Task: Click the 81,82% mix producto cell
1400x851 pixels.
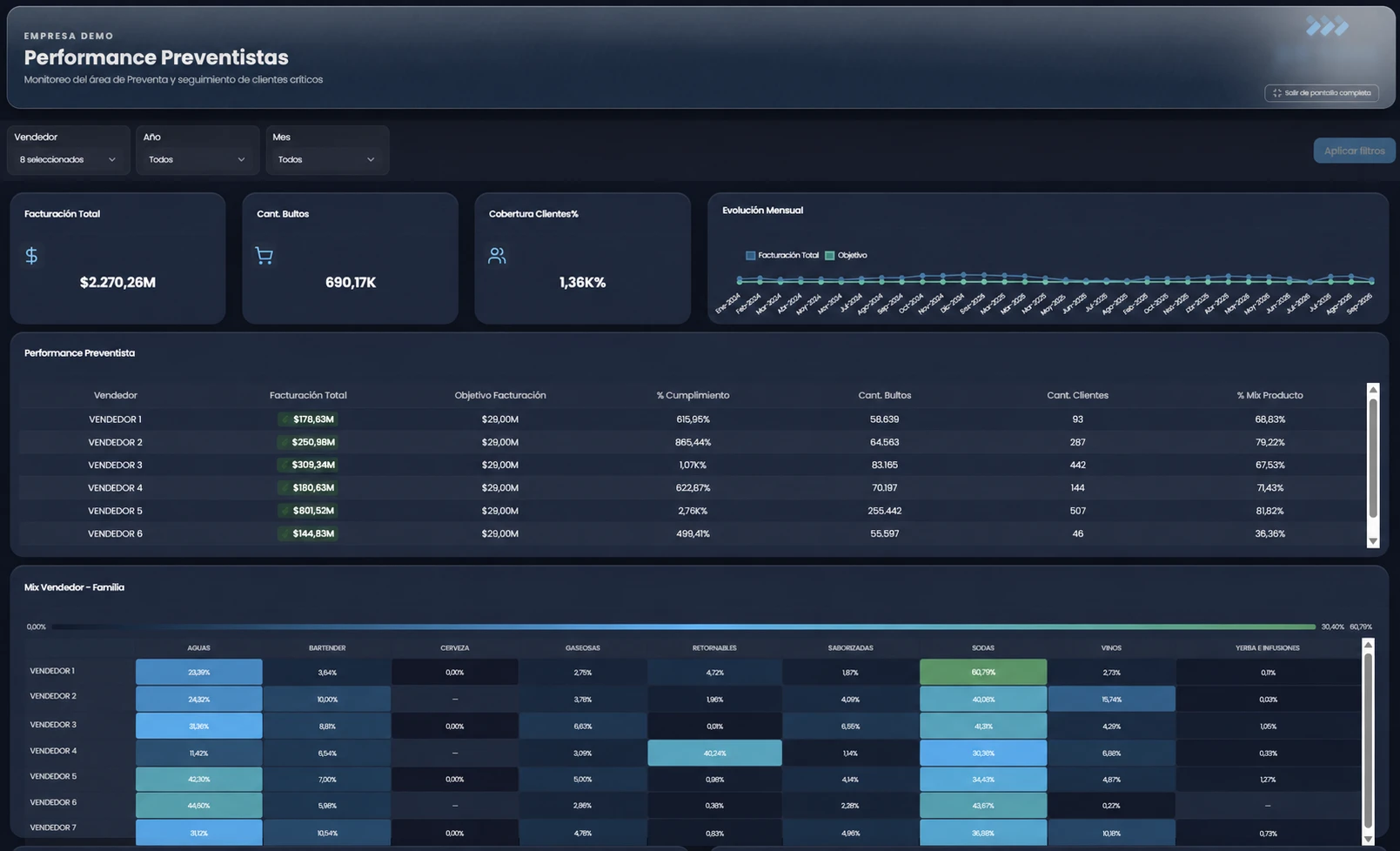Action: coord(1269,511)
